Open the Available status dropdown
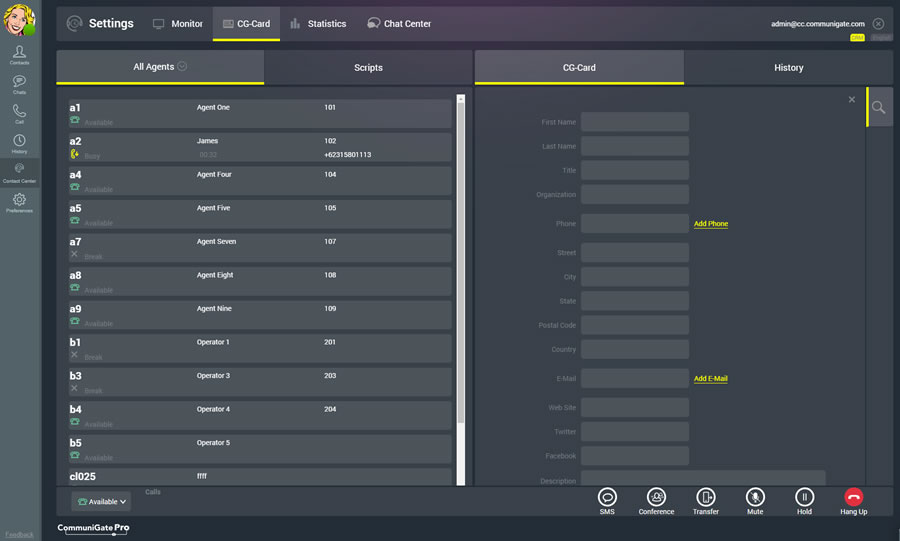The width and height of the screenshot is (900, 541). point(101,501)
